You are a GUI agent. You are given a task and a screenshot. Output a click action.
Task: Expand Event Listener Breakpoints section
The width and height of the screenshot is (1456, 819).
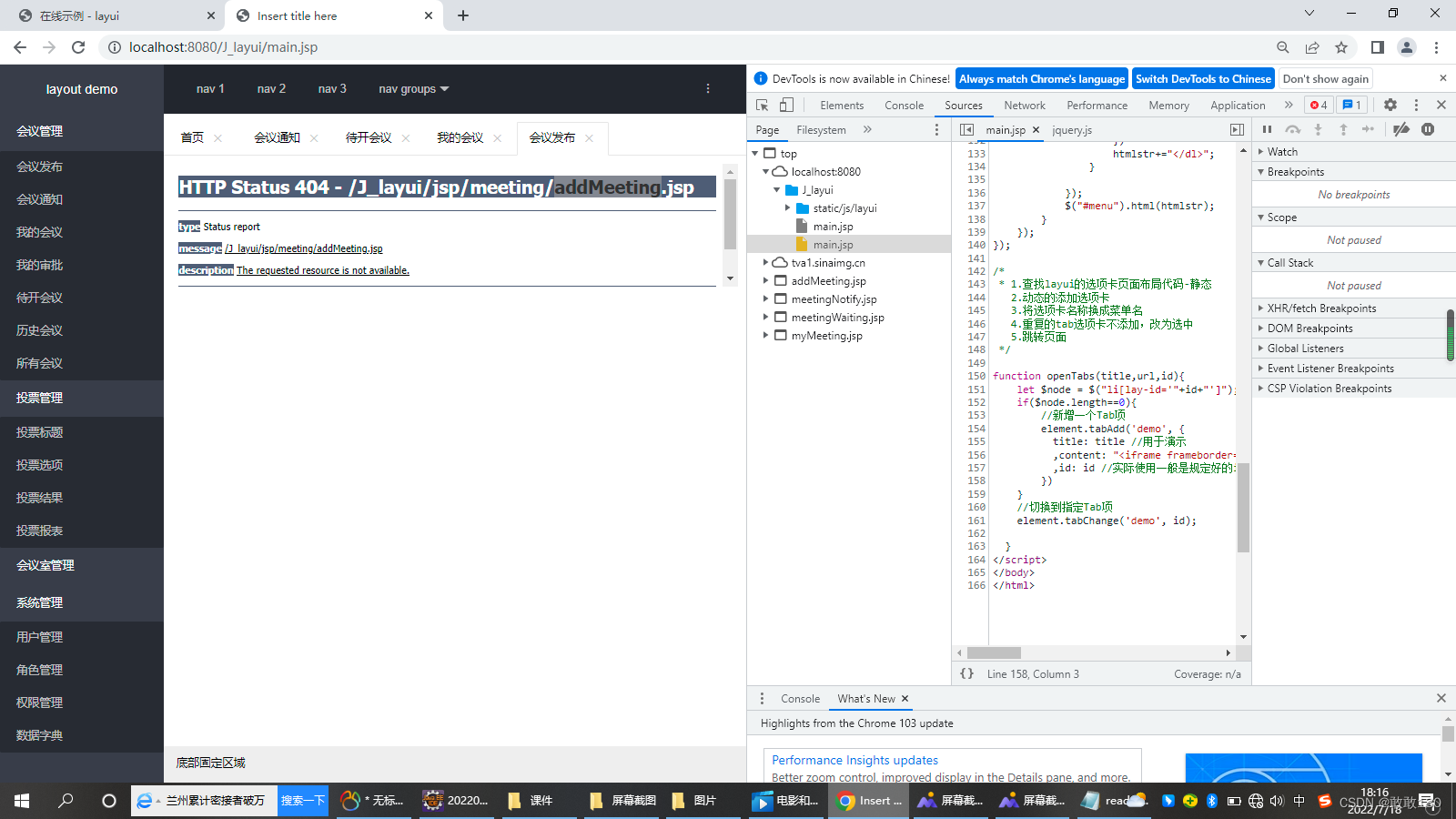(x=1354, y=369)
